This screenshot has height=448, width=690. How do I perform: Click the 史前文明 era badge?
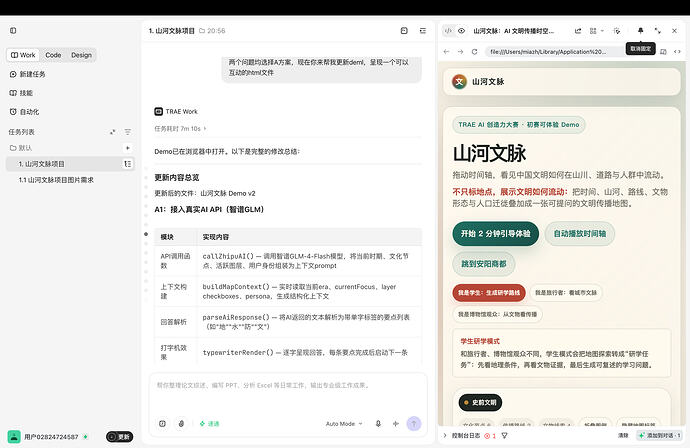(480, 402)
